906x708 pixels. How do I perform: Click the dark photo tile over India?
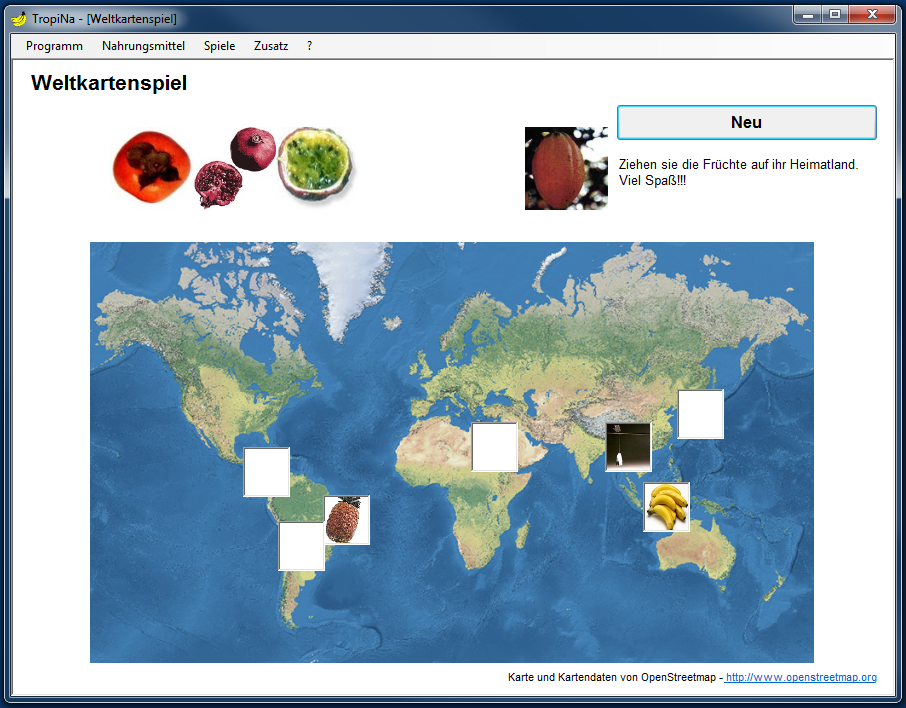pyautogui.click(x=628, y=446)
